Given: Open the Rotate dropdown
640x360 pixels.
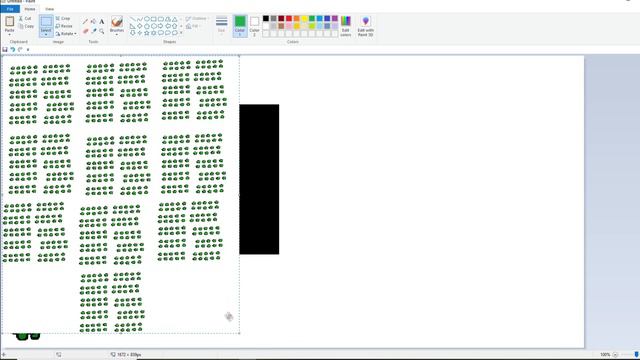Looking at the screenshot, I should [66, 34].
